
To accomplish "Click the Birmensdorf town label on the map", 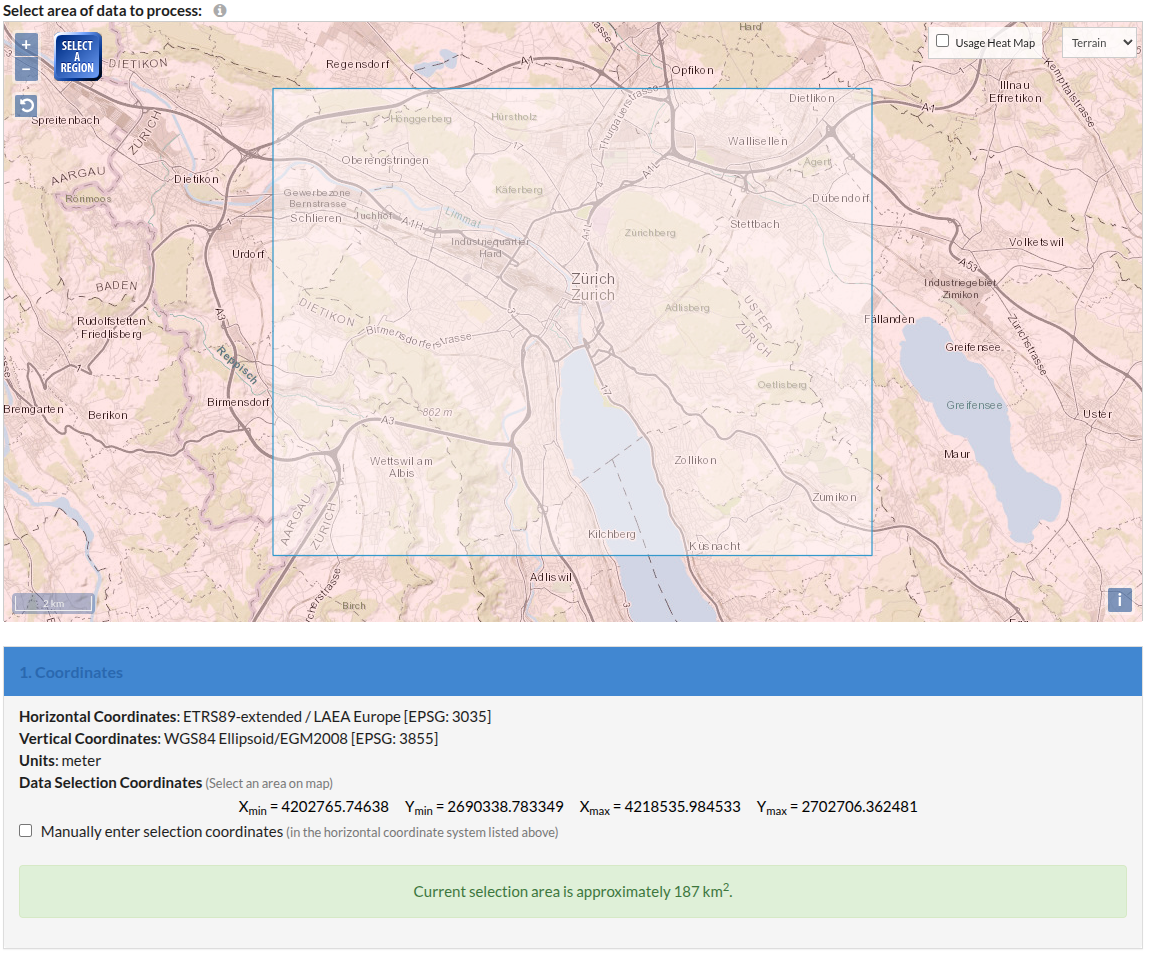I will click(238, 402).
